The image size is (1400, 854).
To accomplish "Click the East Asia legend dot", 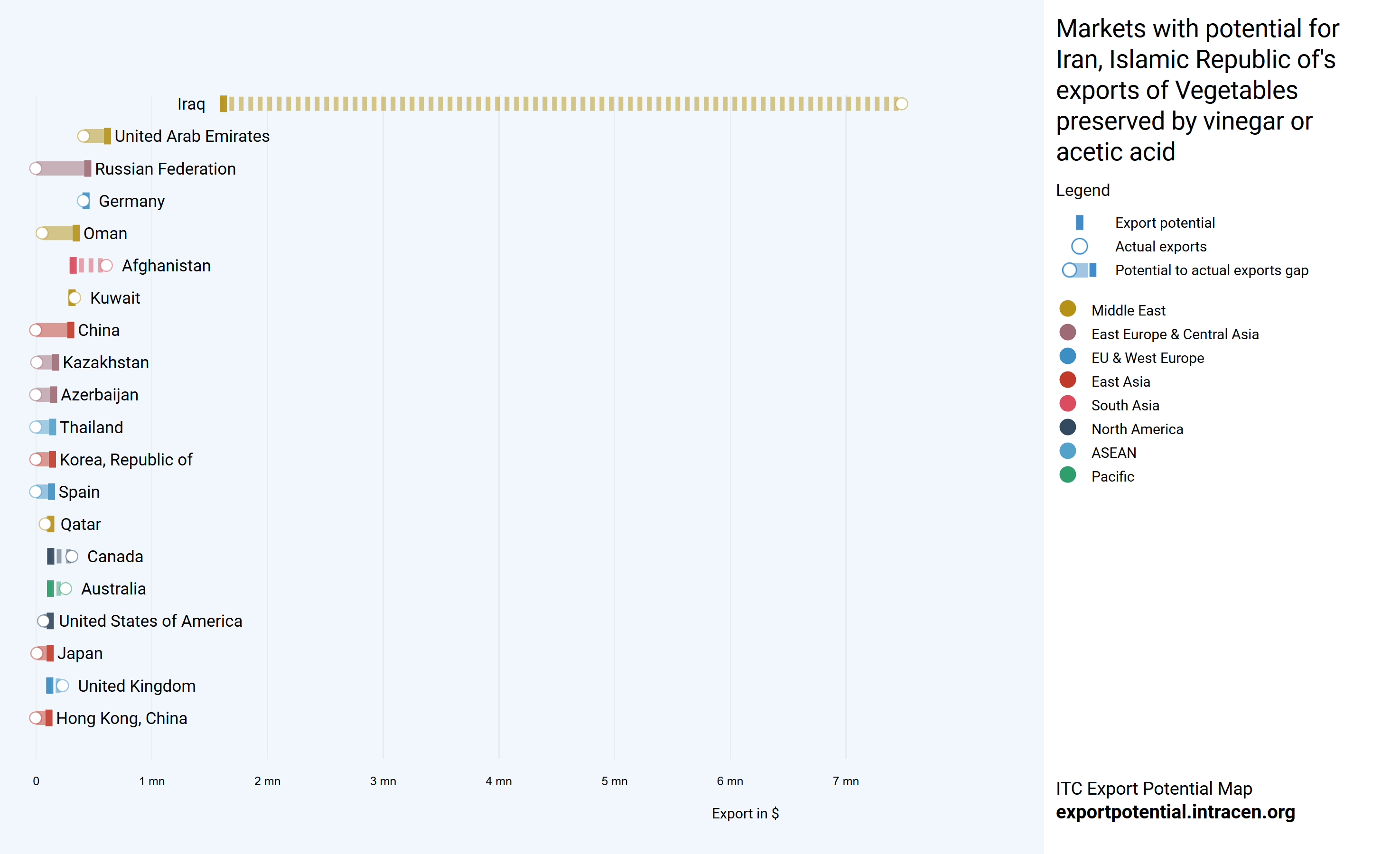I will pyautogui.click(x=1068, y=380).
